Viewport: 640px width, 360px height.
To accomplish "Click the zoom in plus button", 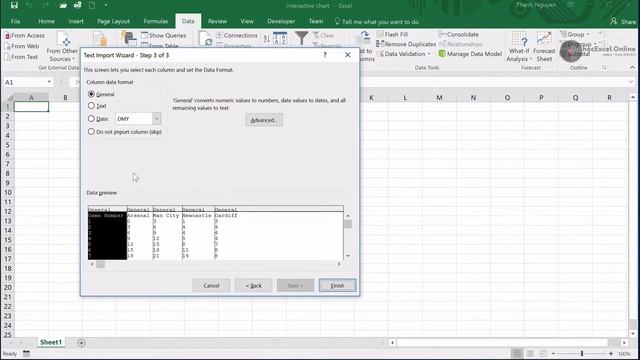I will pyautogui.click(x=611, y=353).
